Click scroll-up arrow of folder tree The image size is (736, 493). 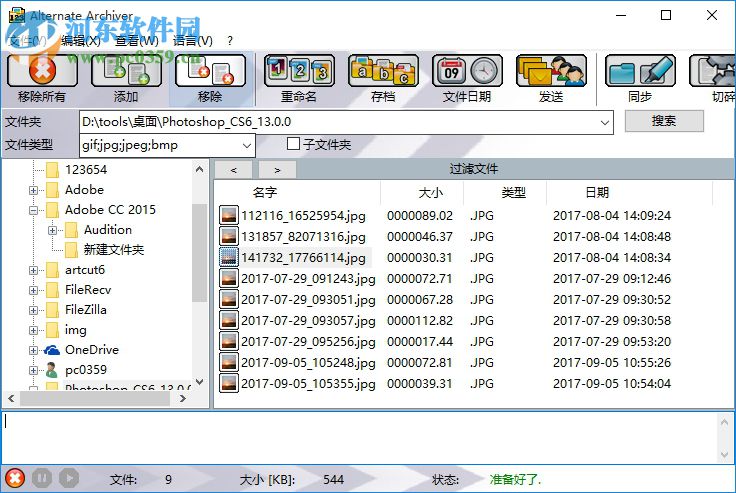[x=199, y=169]
